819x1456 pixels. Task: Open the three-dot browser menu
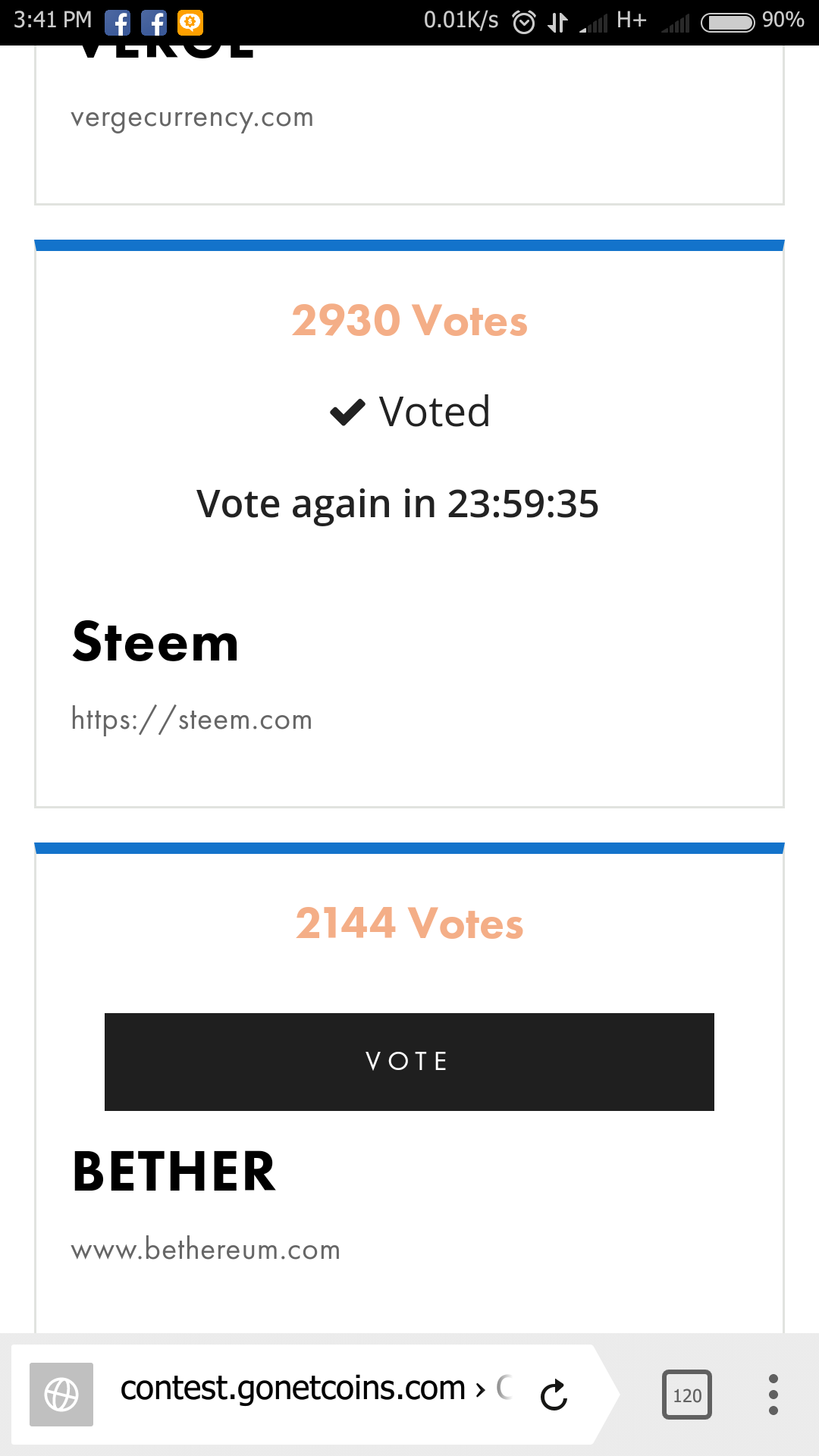pyautogui.click(x=773, y=1395)
